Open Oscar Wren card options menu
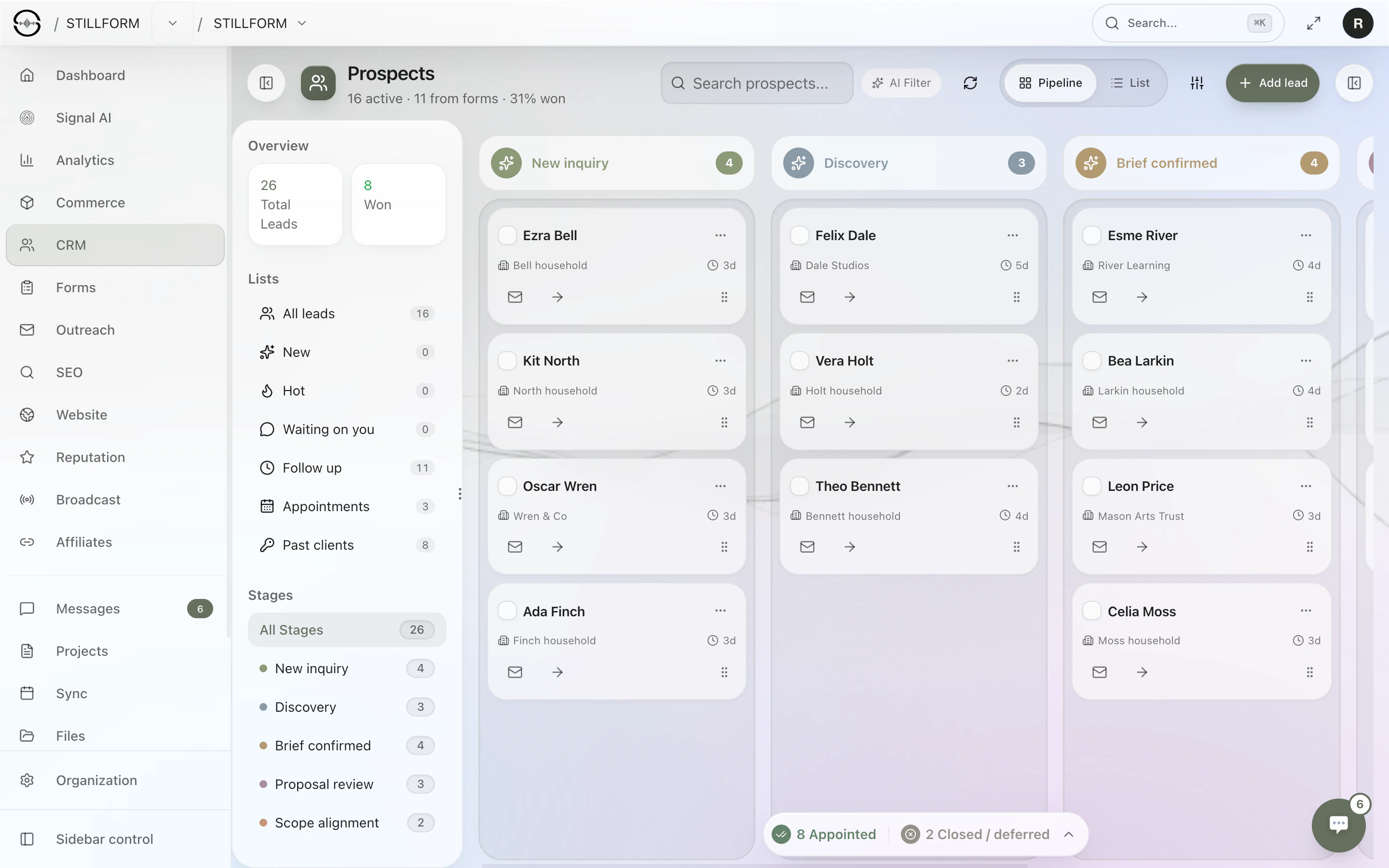Image resolution: width=1389 pixels, height=868 pixels. tap(721, 486)
